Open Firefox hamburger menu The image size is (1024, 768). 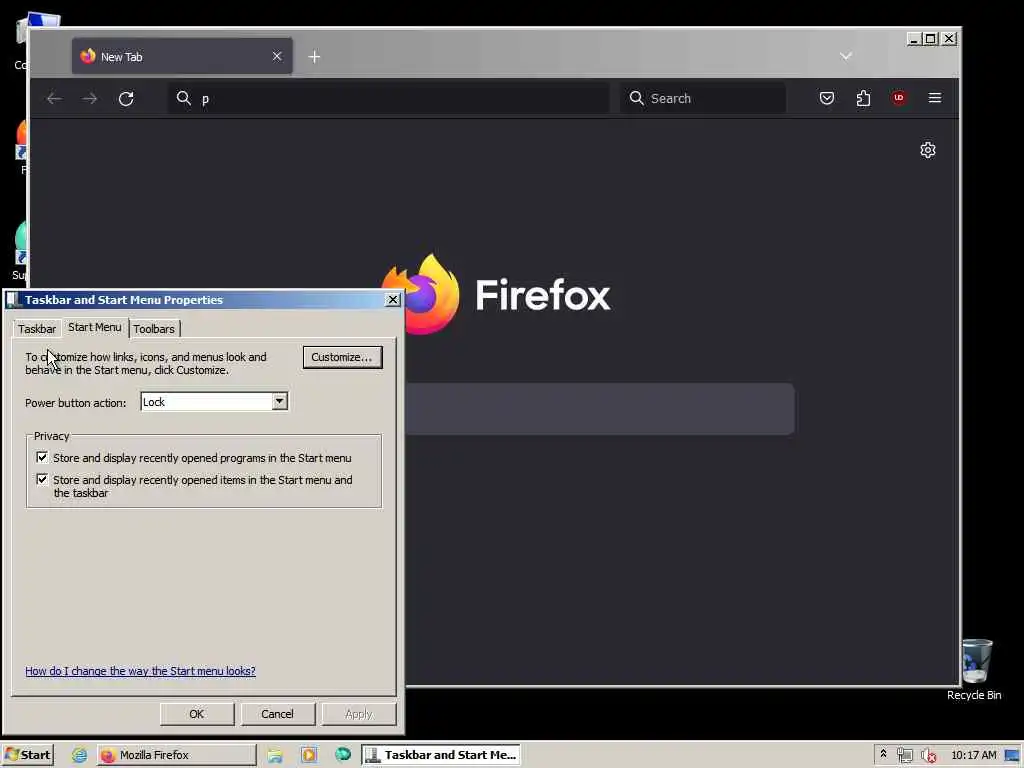935,98
